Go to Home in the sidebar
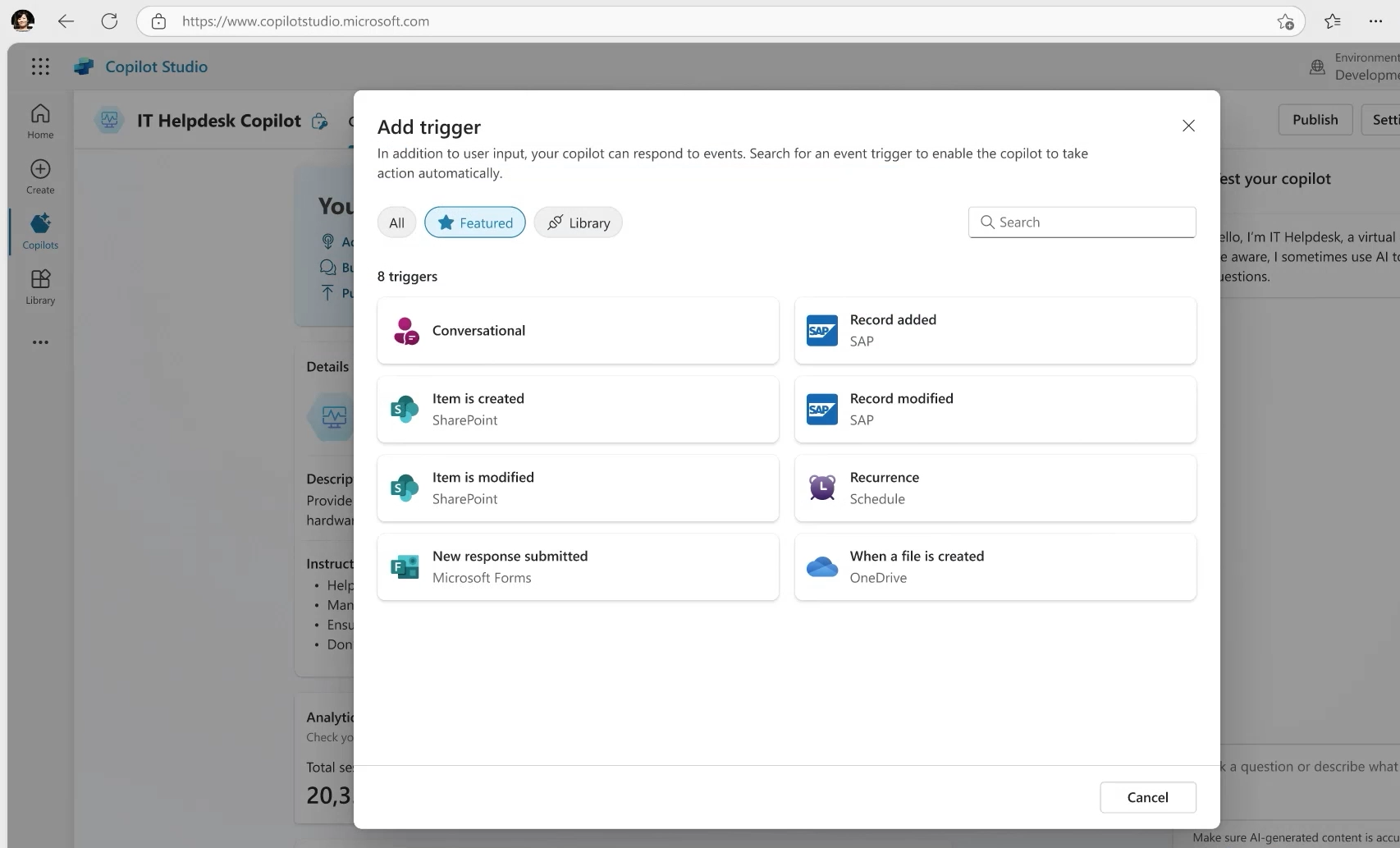The width and height of the screenshot is (1400, 848). 40,121
